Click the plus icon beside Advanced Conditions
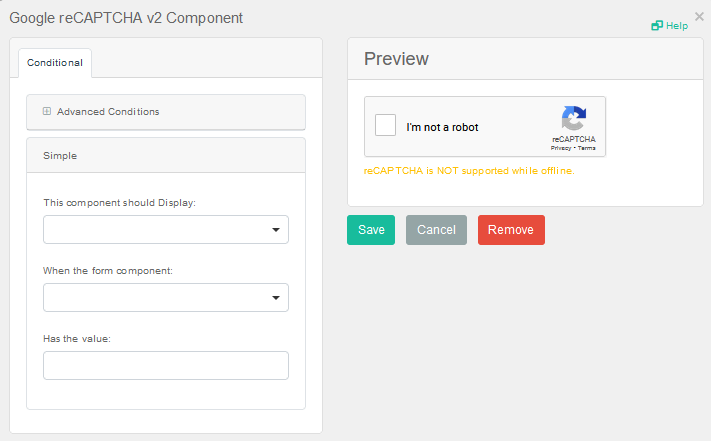 click(x=47, y=111)
